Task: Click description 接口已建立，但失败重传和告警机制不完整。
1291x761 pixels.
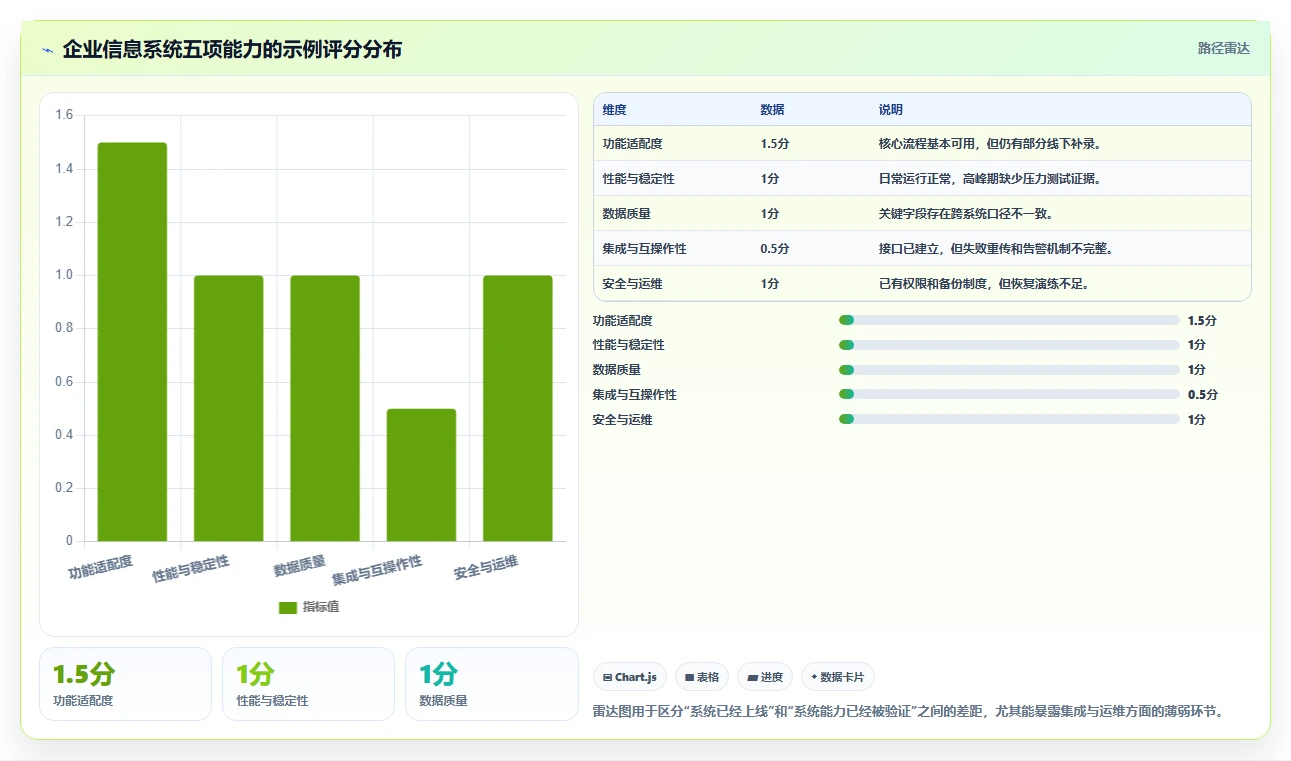Action: 996,249
